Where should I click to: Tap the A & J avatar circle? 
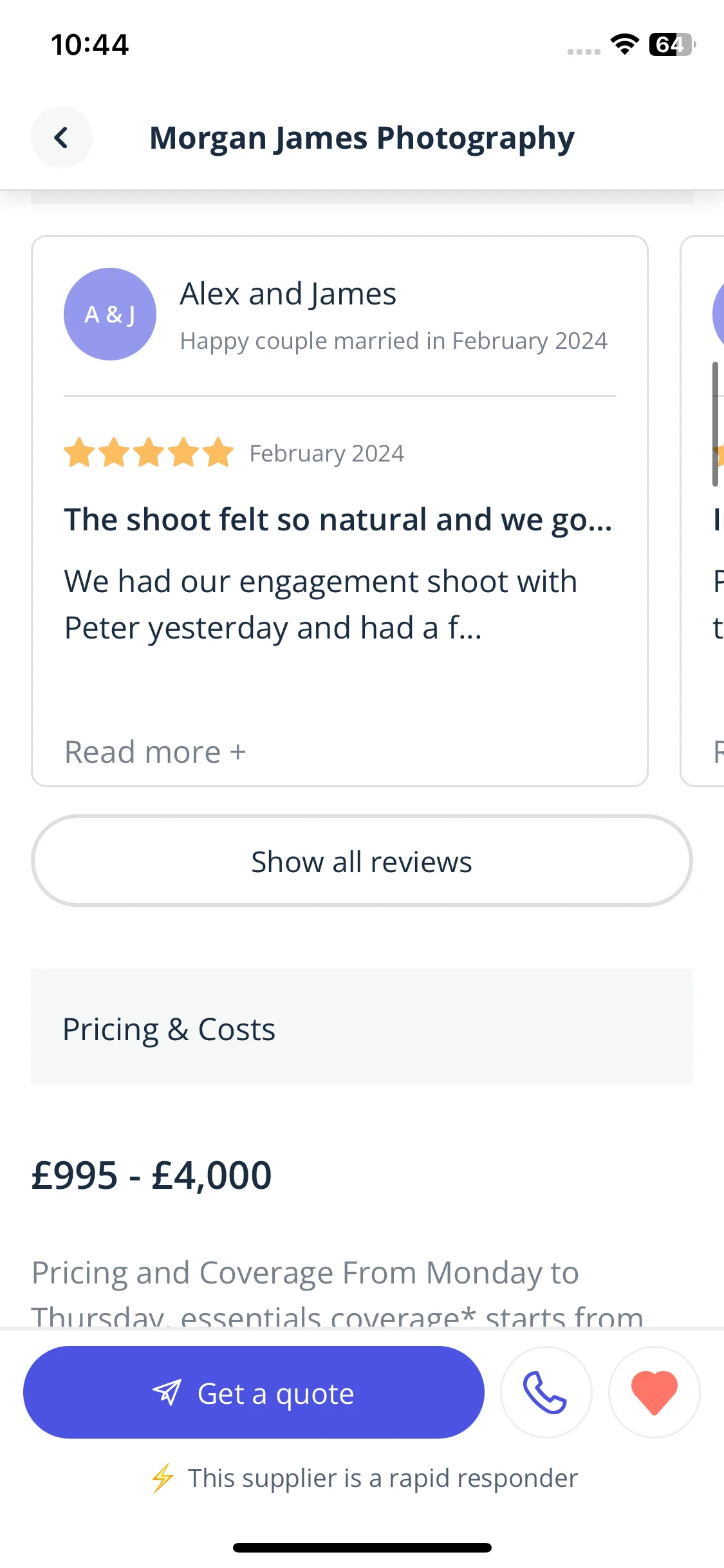[110, 314]
